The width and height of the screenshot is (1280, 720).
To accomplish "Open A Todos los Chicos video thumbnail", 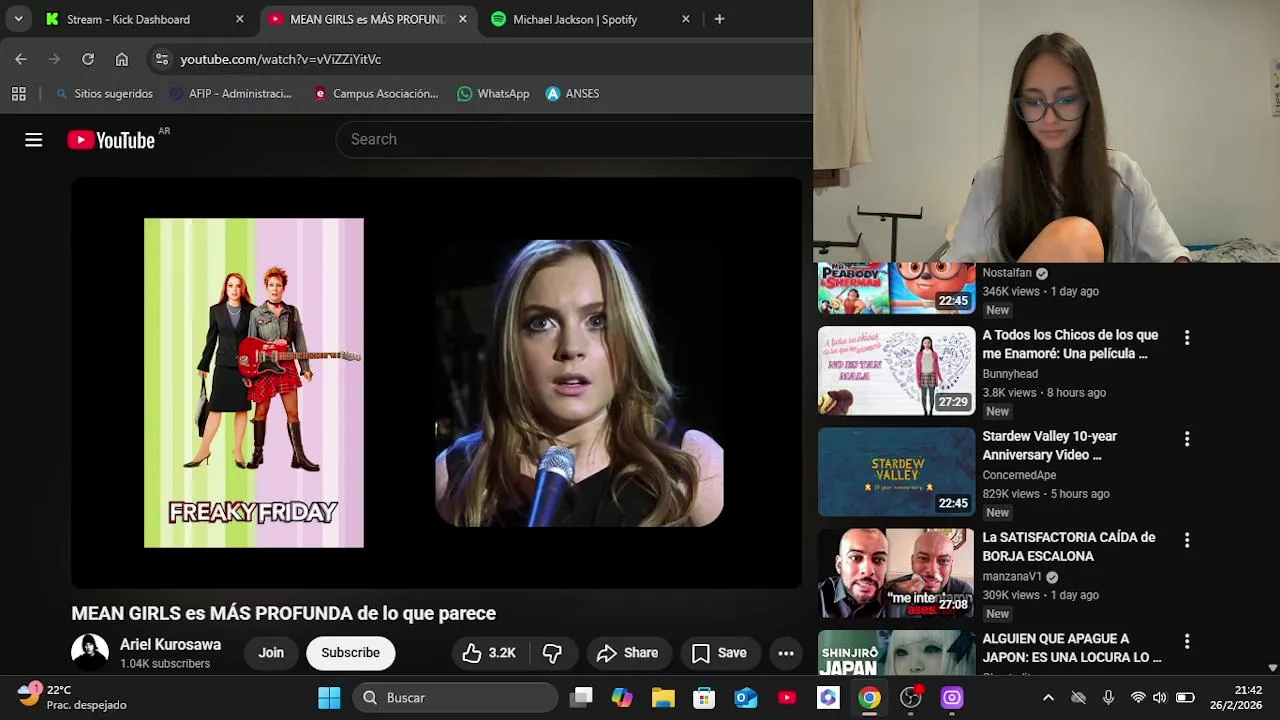I will point(896,371).
